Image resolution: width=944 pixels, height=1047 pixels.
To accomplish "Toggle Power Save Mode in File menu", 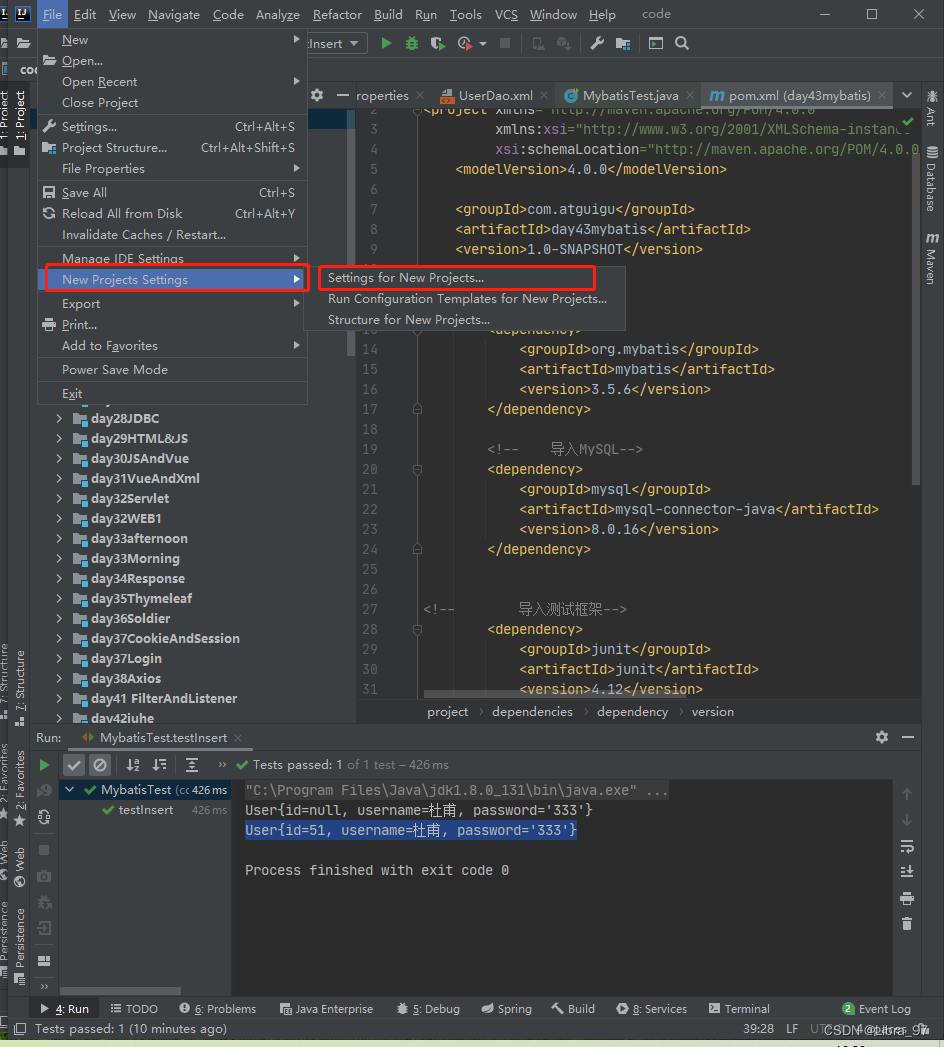I will [x=172, y=369].
